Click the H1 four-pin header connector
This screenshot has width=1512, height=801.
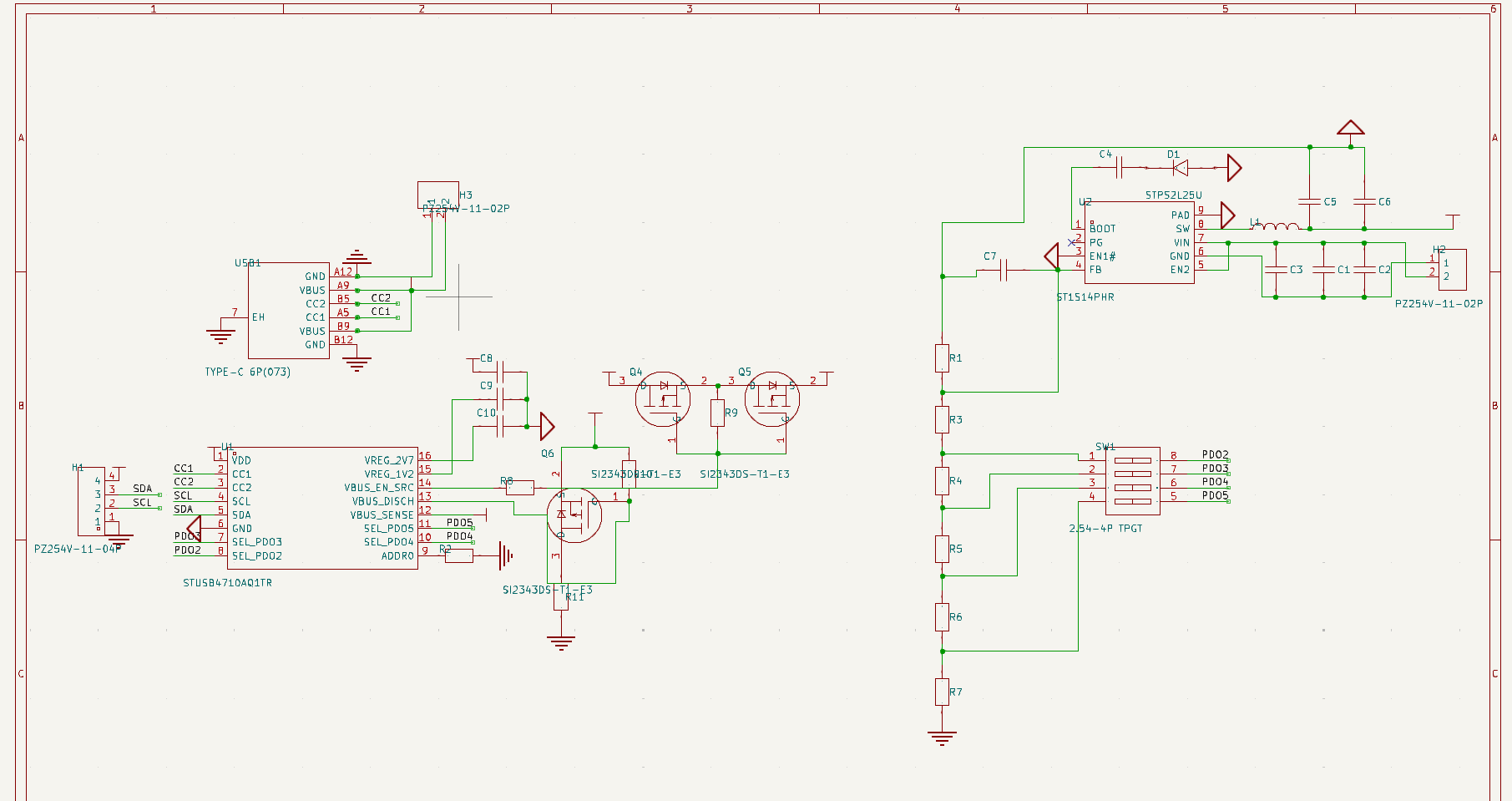(x=91, y=501)
